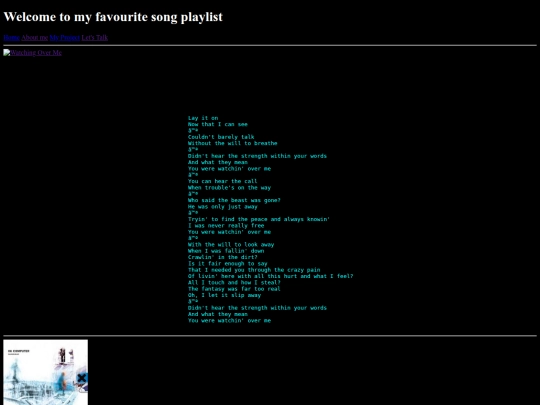This screenshot has width=540, height=405.
Task: Click the lyric 'Now that I can see'
Action: (218, 124)
